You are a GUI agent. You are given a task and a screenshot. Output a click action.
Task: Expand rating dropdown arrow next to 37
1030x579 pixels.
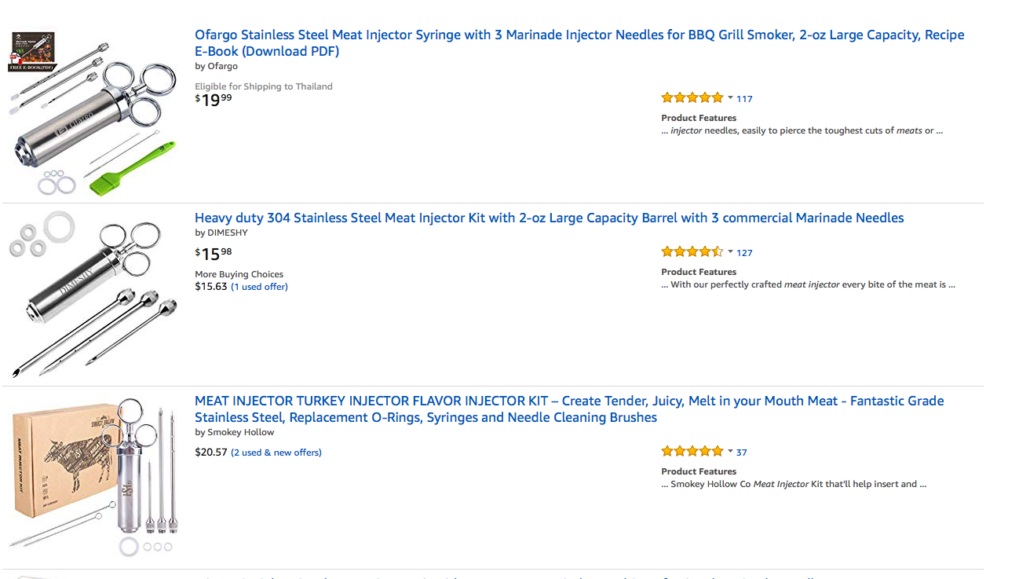730,452
